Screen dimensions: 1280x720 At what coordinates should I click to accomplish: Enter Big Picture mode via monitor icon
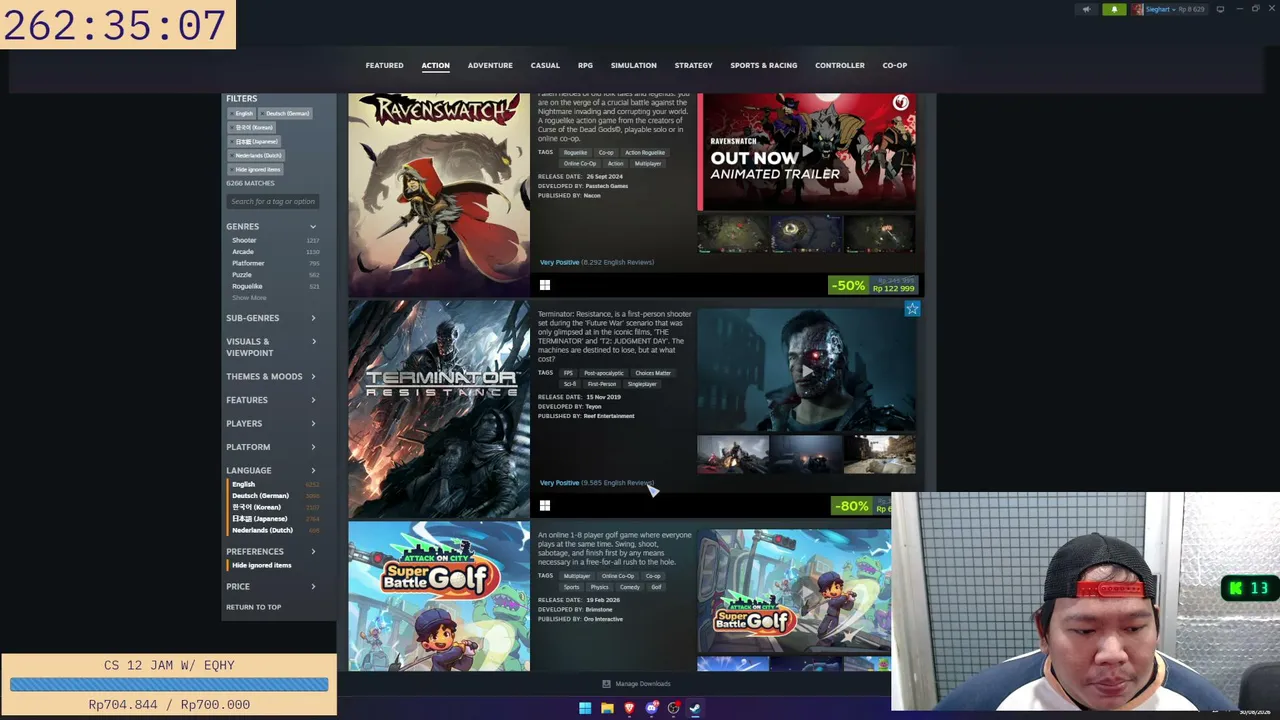pyautogui.click(x=1220, y=9)
